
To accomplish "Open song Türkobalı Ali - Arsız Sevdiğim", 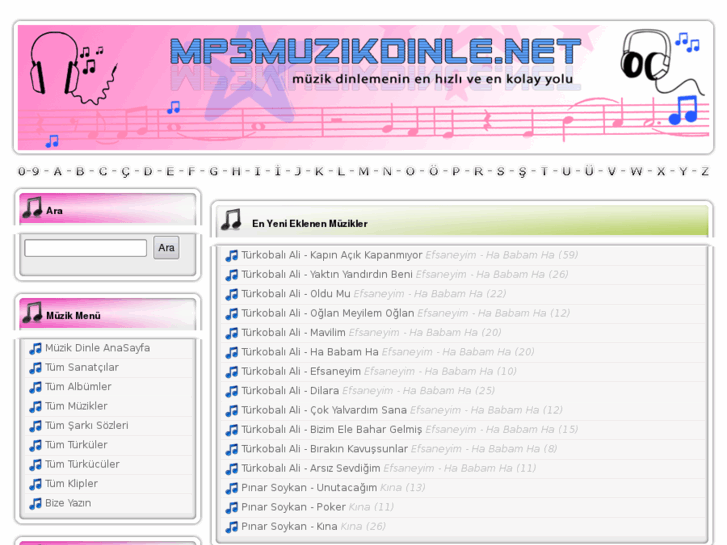I will pyautogui.click(x=311, y=468).
